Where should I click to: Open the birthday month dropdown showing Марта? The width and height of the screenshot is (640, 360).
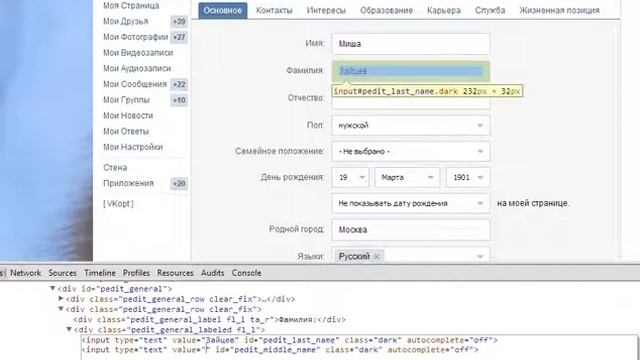click(x=407, y=178)
